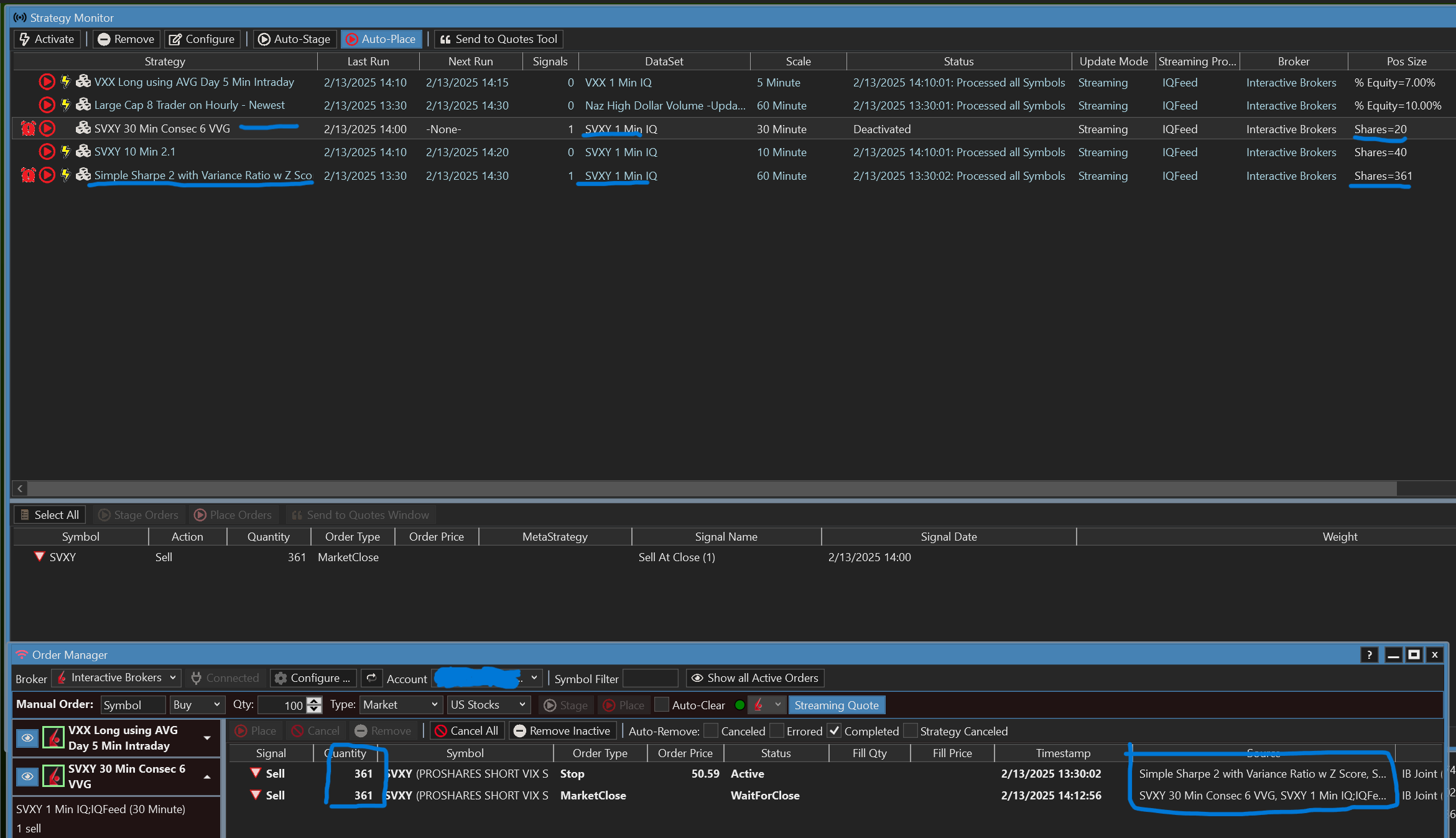Open the Broker Interactive Brokers dropdown
Image resolution: width=1456 pixels, height=838 pixels.
point(117,677)
